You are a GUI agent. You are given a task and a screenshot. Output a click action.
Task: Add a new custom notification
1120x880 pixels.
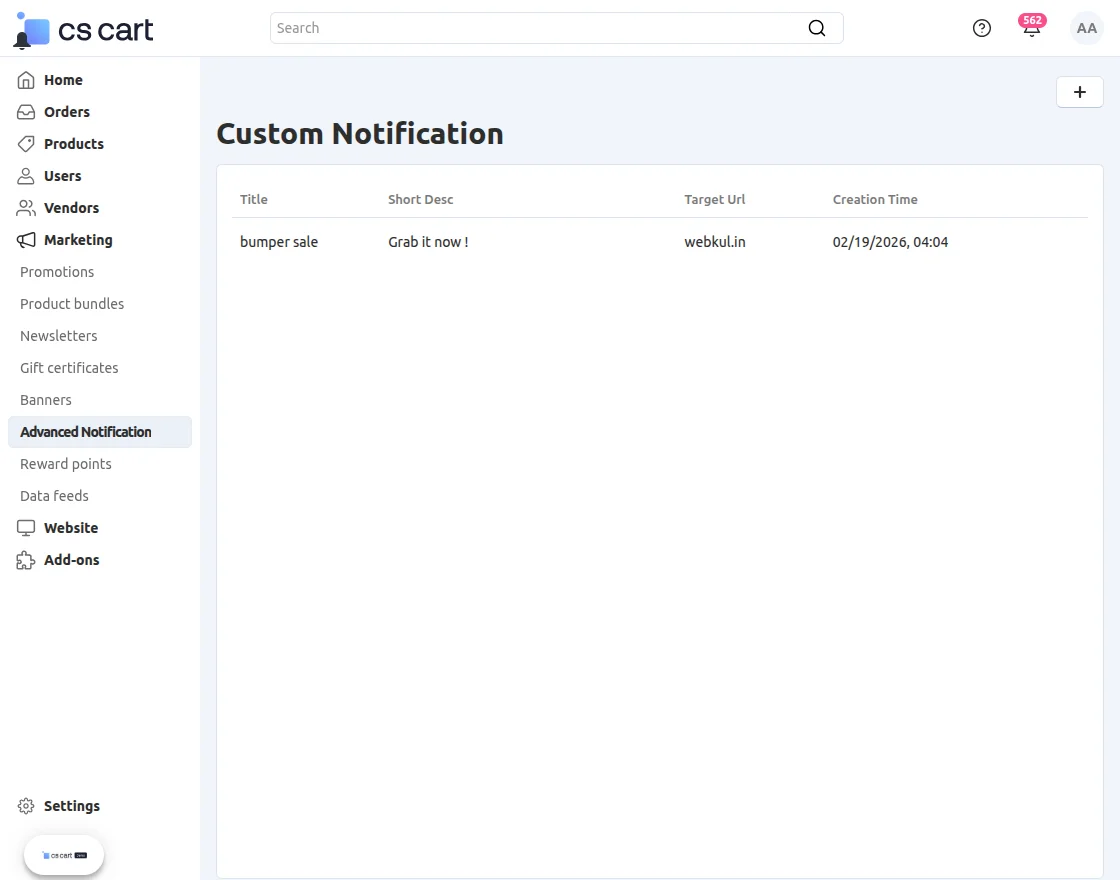[x=1079, y=92]
